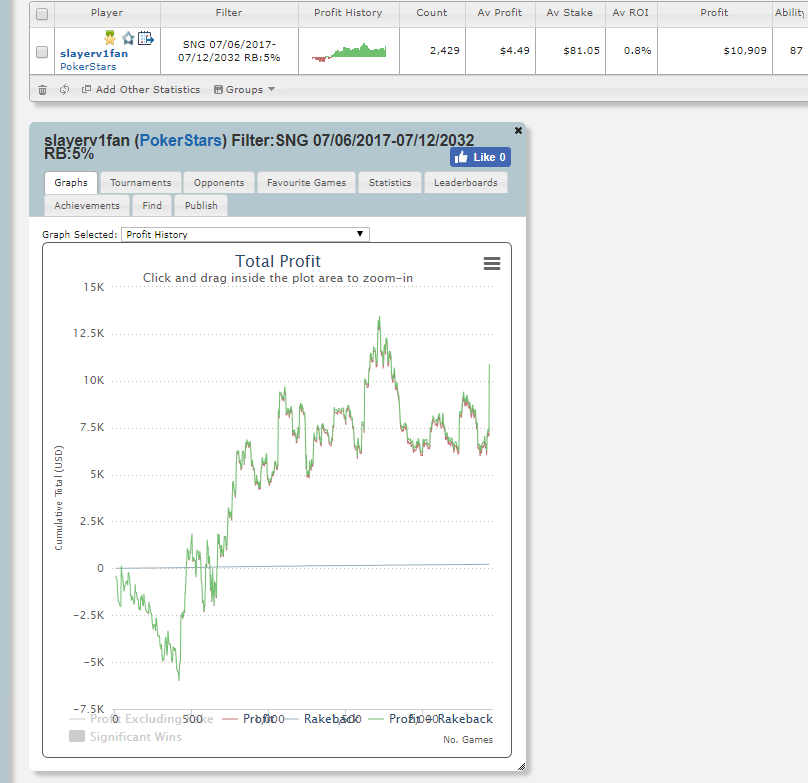Open the Achievements tab
The image size is (808, 783).
[87, 205]
